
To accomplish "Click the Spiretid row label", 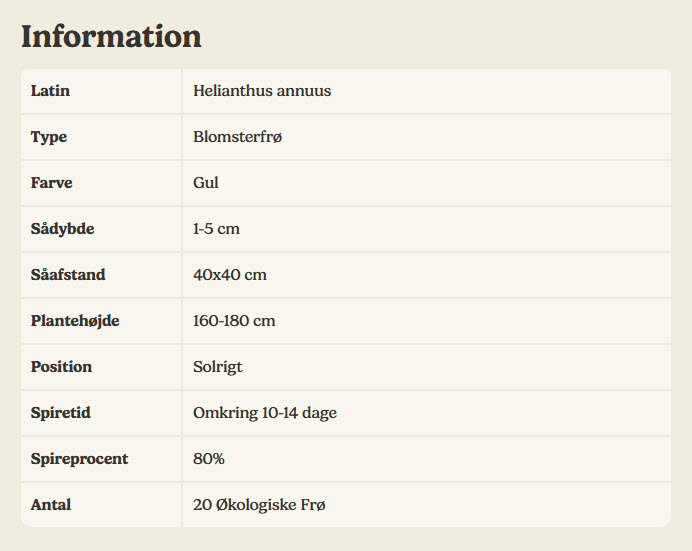I will click(x=61, y=413).
